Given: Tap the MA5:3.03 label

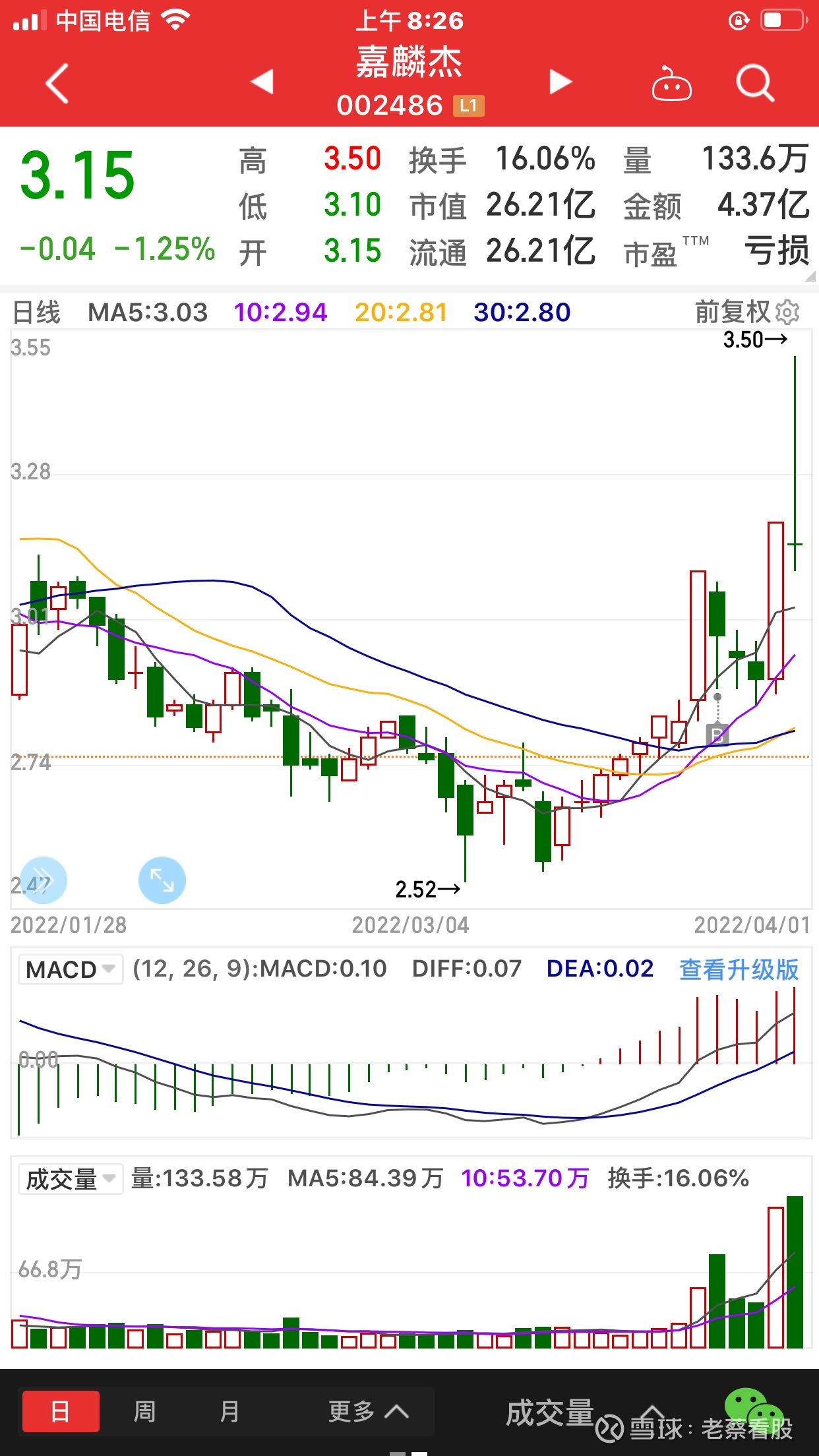Looking at the screenshot, I should 148,312.
